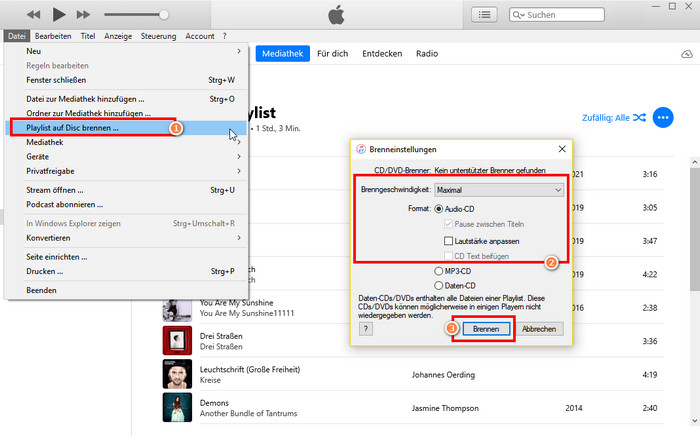Expand the Geräte submenu
This screenshot has height=436, width=700.
[127, 157]
